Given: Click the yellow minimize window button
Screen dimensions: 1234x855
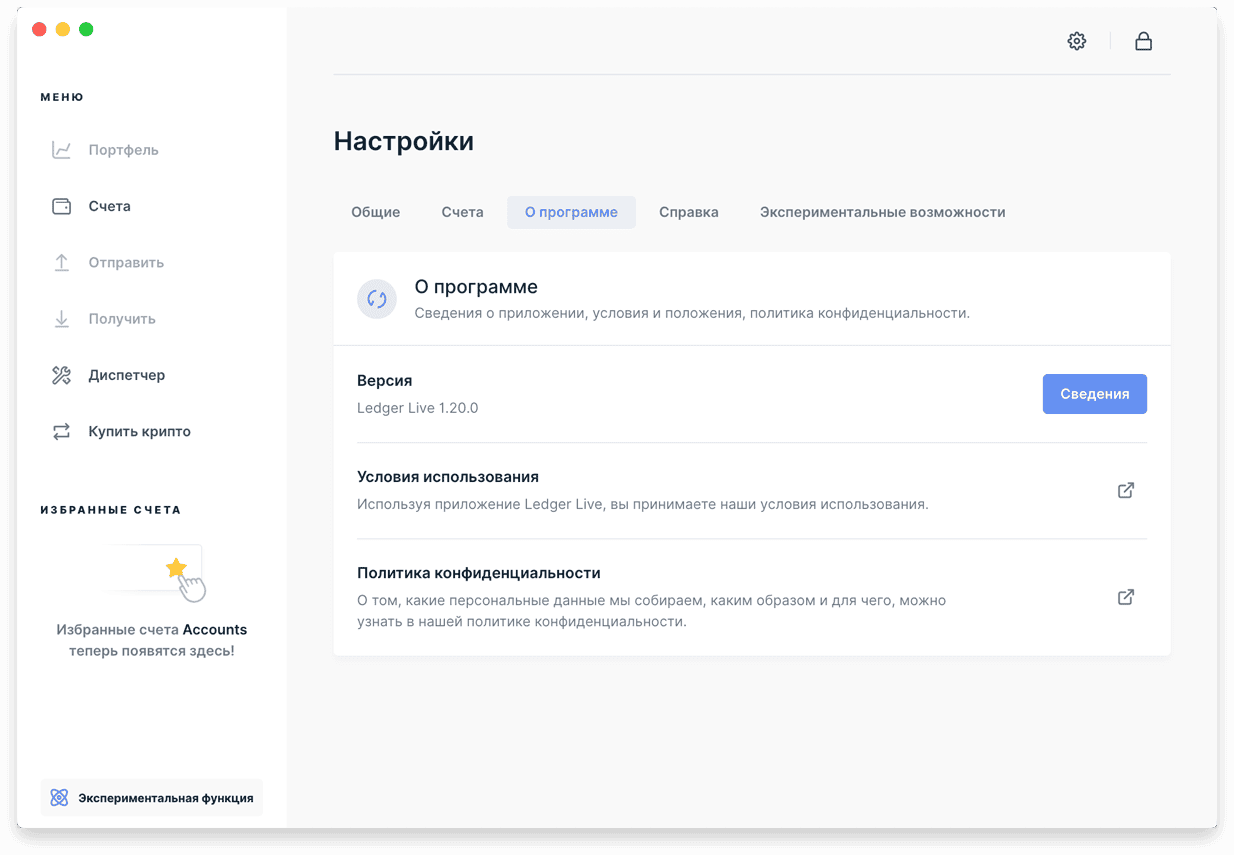Looking at the screenshot, I should click(x=63, y=29).
